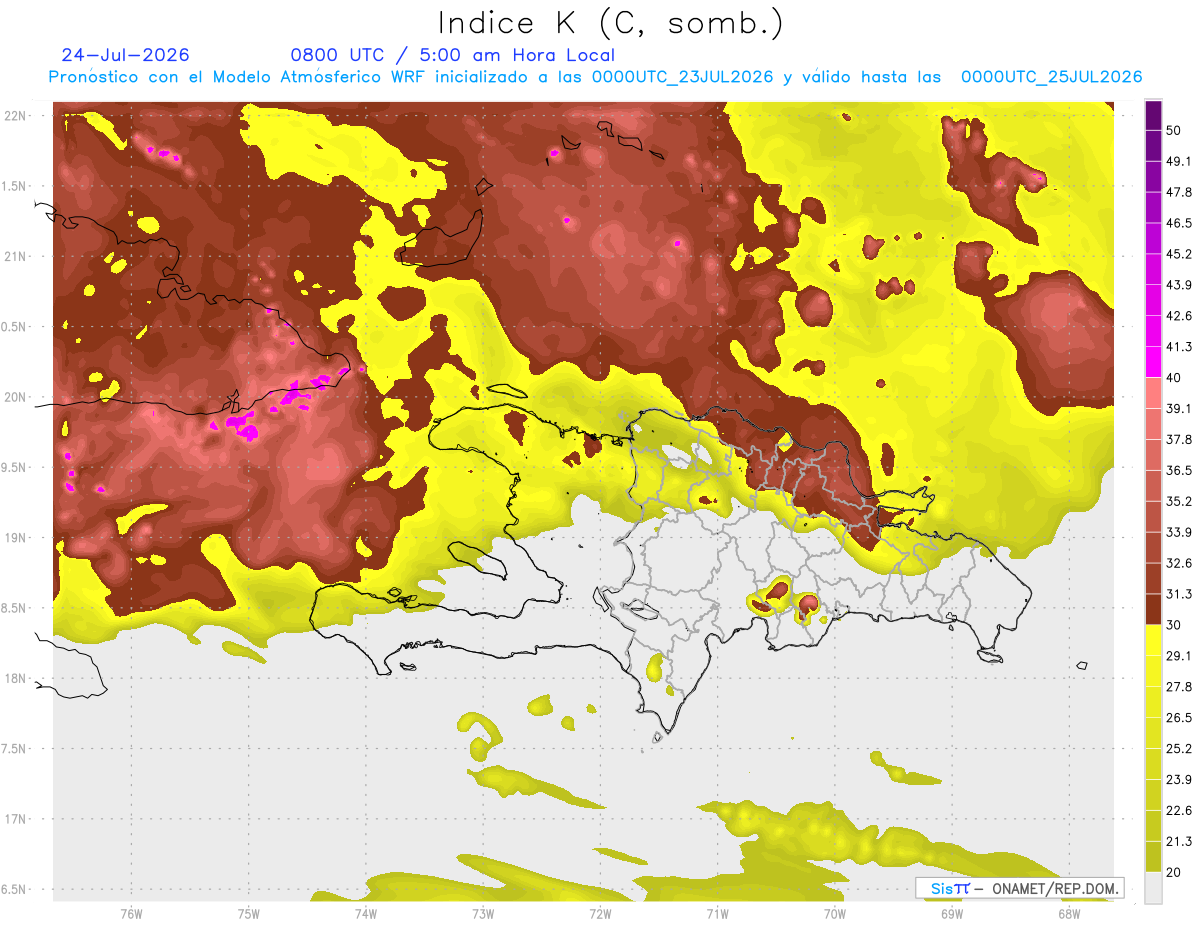Screen dimensions: 1200x927
Task: Click the colorbar value 45.2
Action: point(1179,254)
